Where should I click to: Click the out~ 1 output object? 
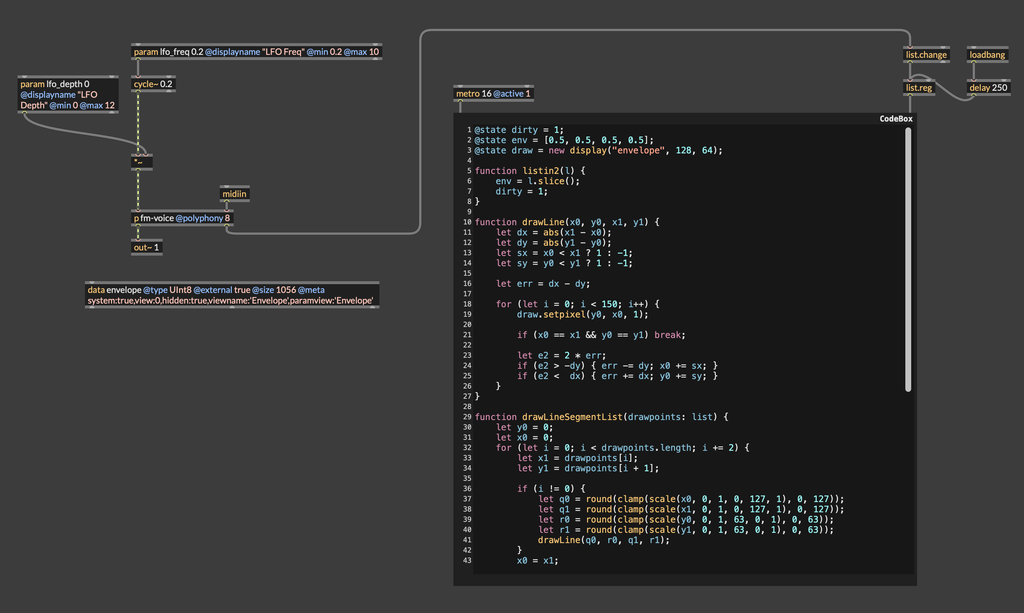click(146, 247)
